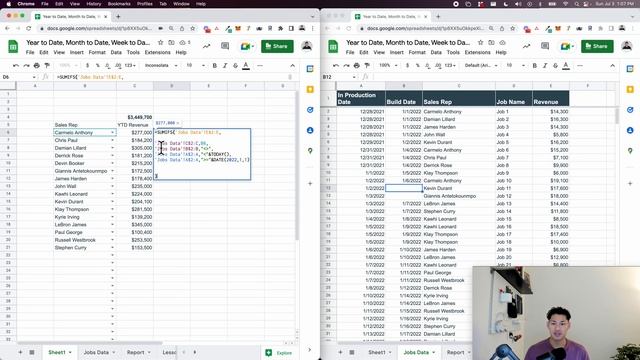Click the Explore button in the left window
Viewport: 640px width, 360px height.
[280, 353]
